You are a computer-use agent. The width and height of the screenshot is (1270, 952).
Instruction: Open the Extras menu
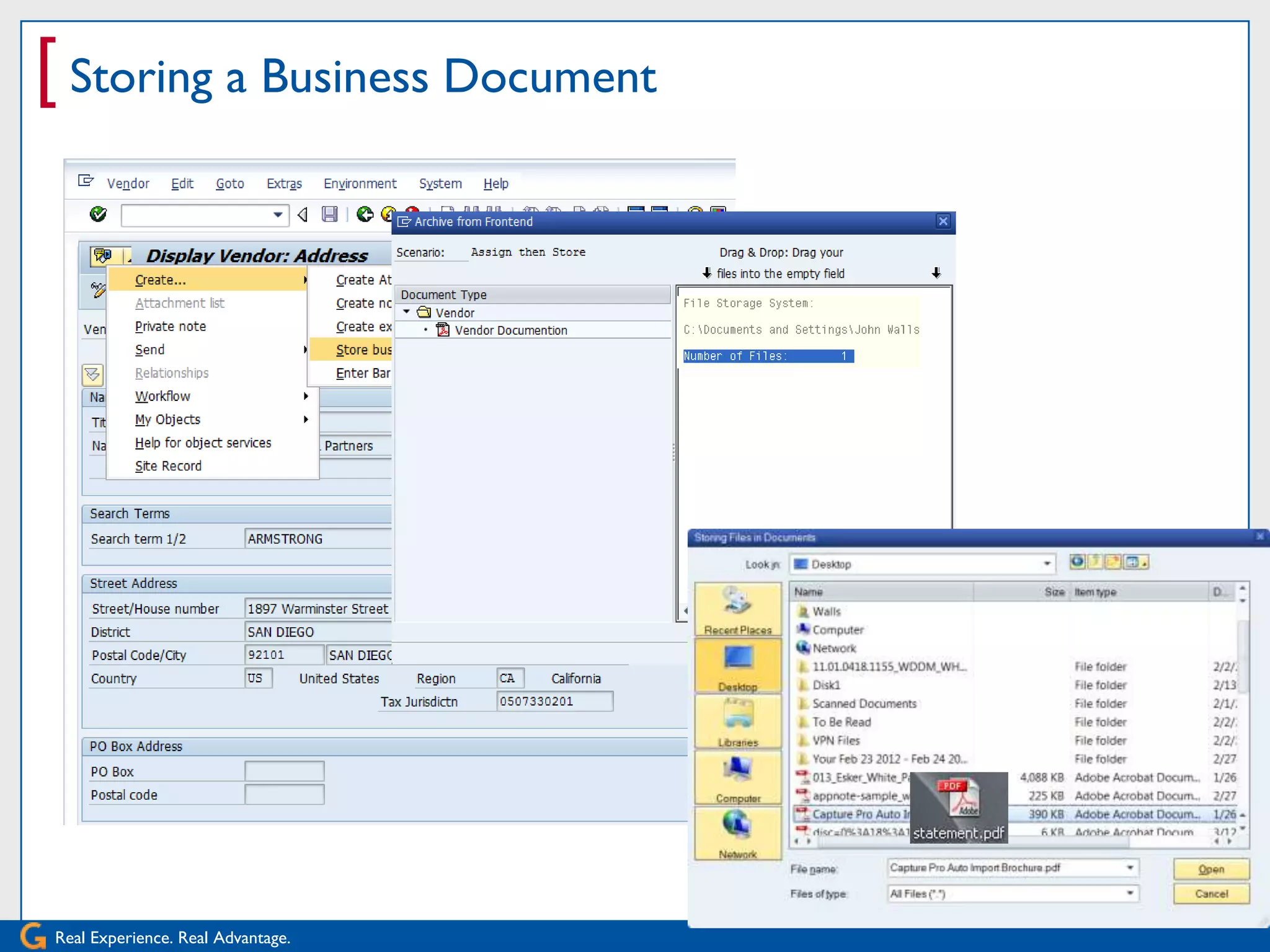pyautogui.click(x=284, y=183)
